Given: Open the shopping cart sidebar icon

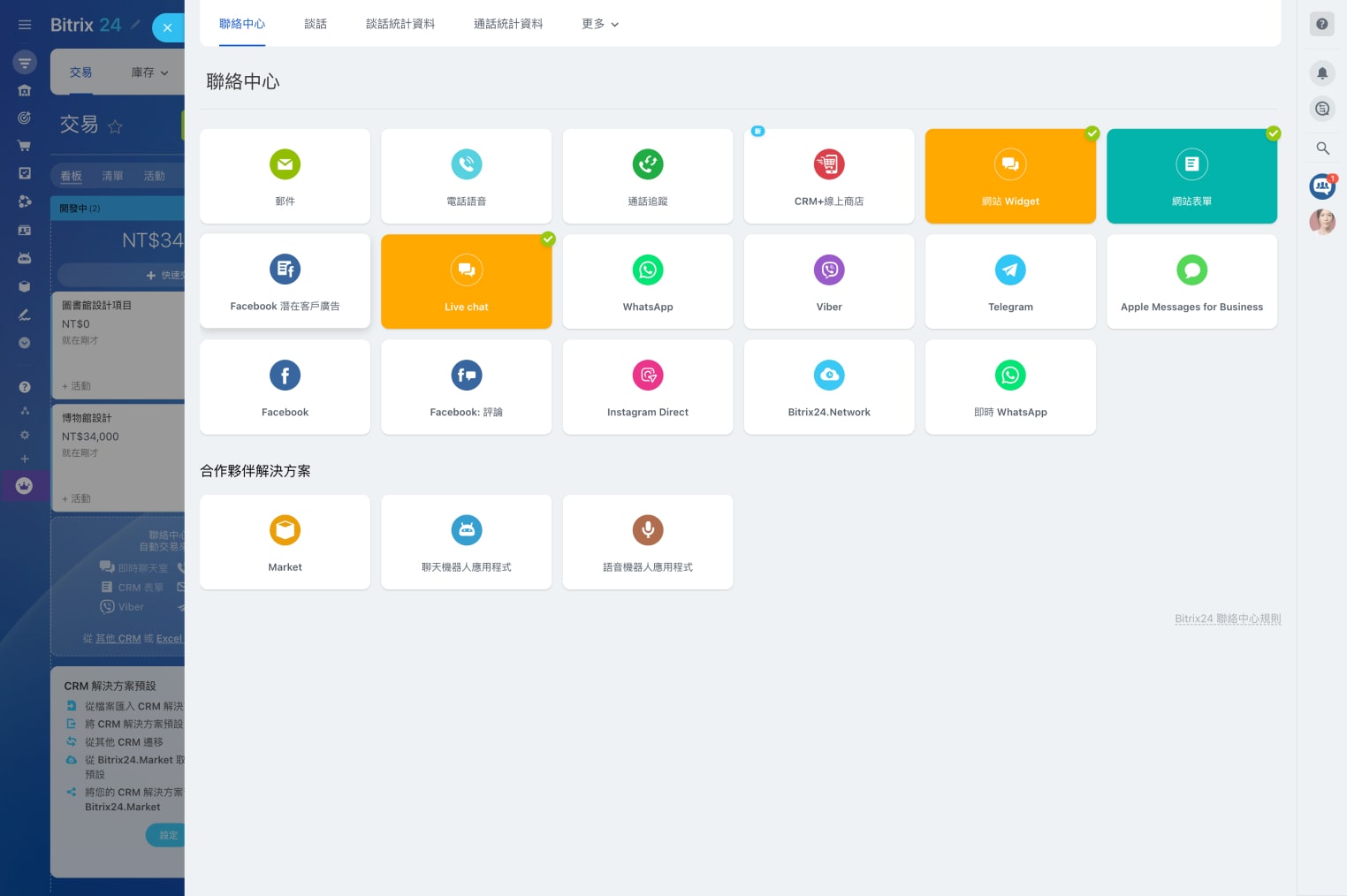Looking at the screenshot, I should point(25,146).
